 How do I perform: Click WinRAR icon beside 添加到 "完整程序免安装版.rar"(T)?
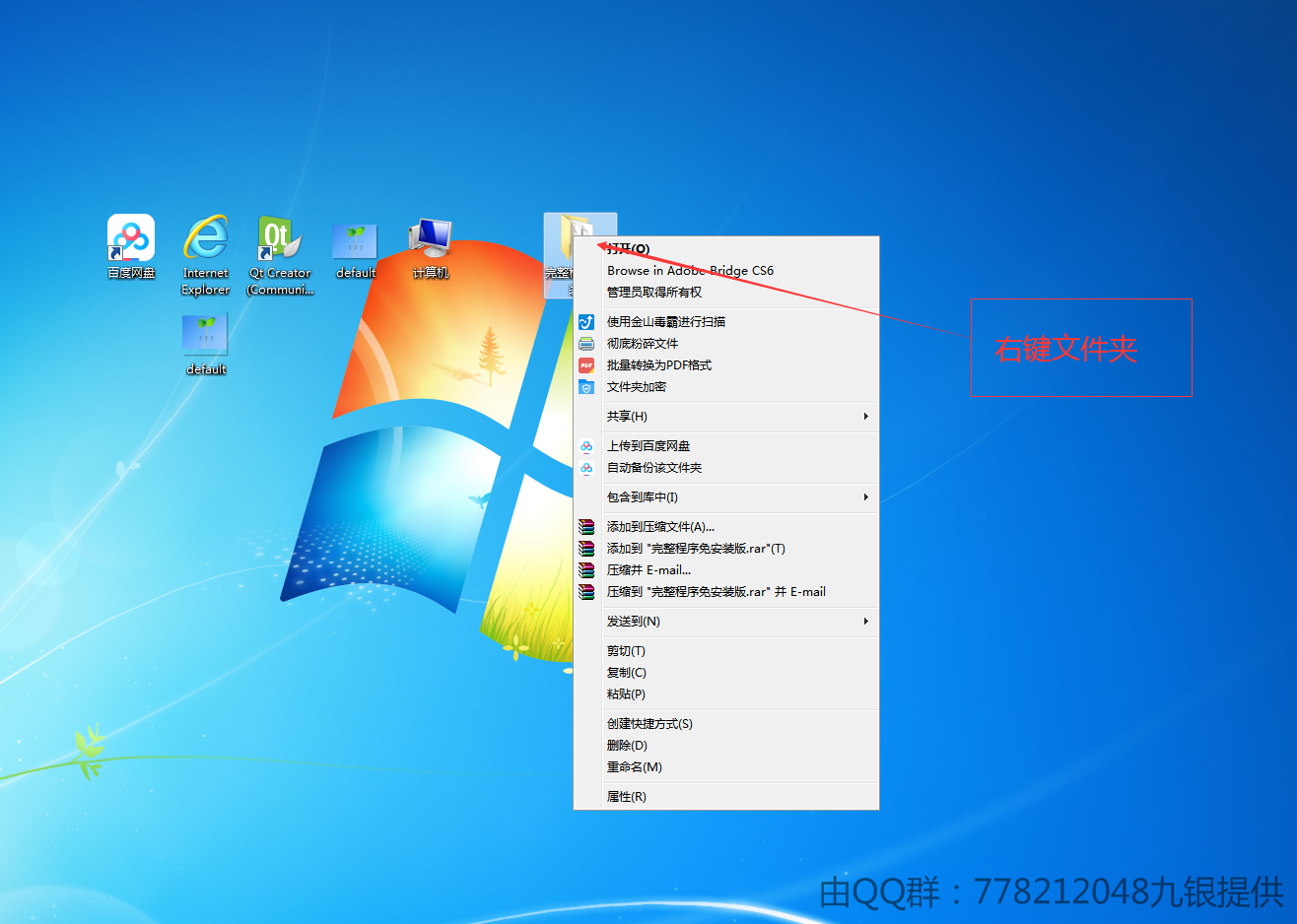[x=586, y=549]
